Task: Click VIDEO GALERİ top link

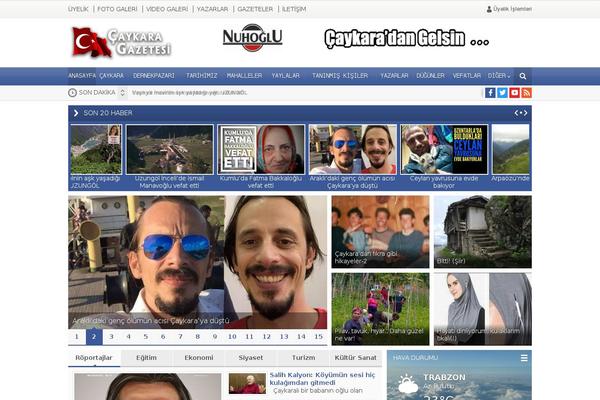Action: 167,9
